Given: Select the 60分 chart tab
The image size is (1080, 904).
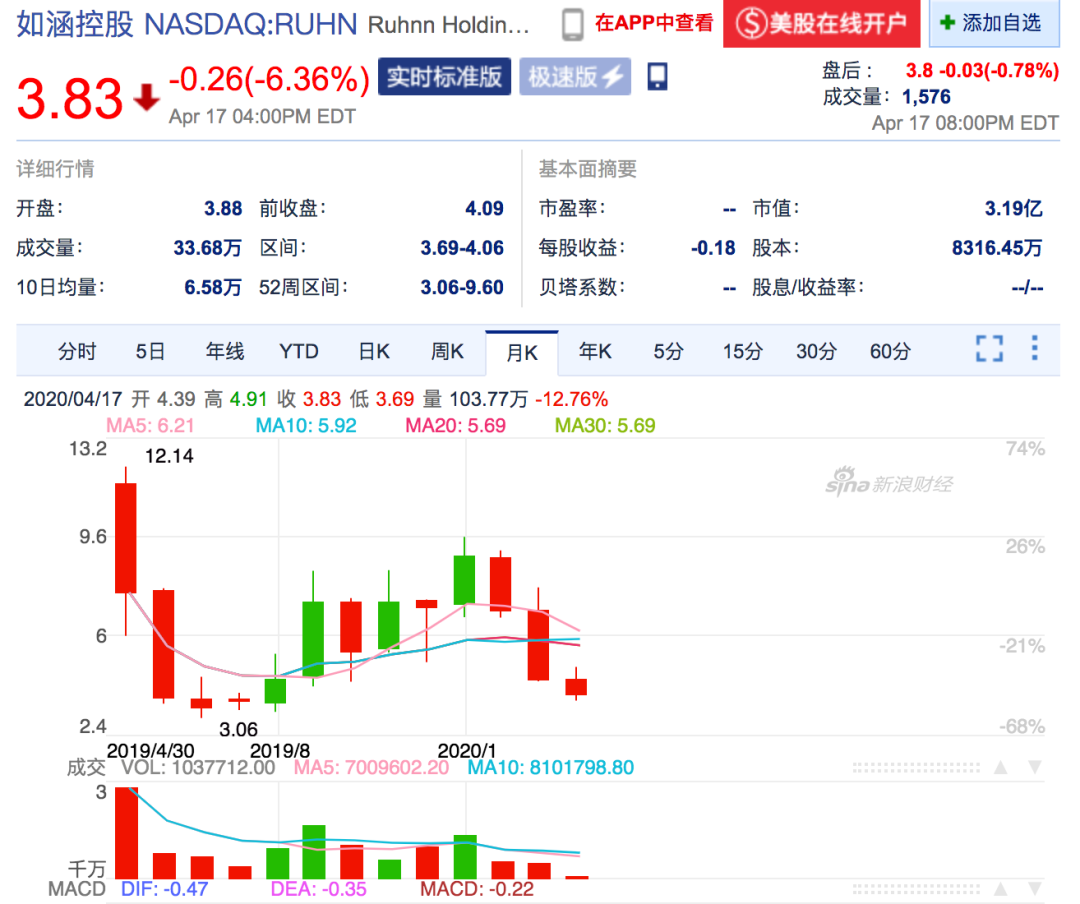Looking at the screenshot, I should pyautogui.click(x=890, y=351).
